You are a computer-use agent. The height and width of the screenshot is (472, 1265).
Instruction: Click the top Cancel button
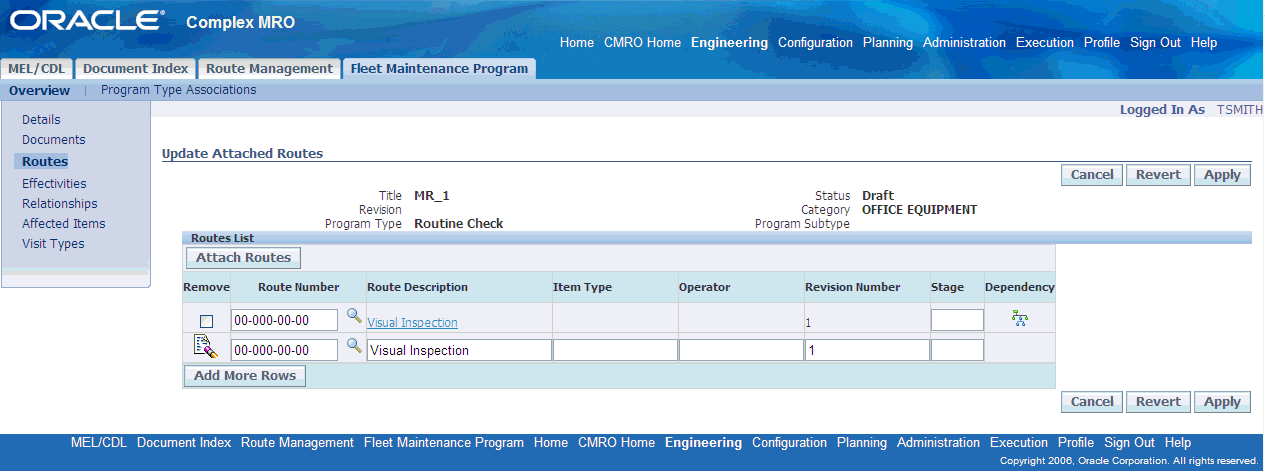[x=1092, y=174]
